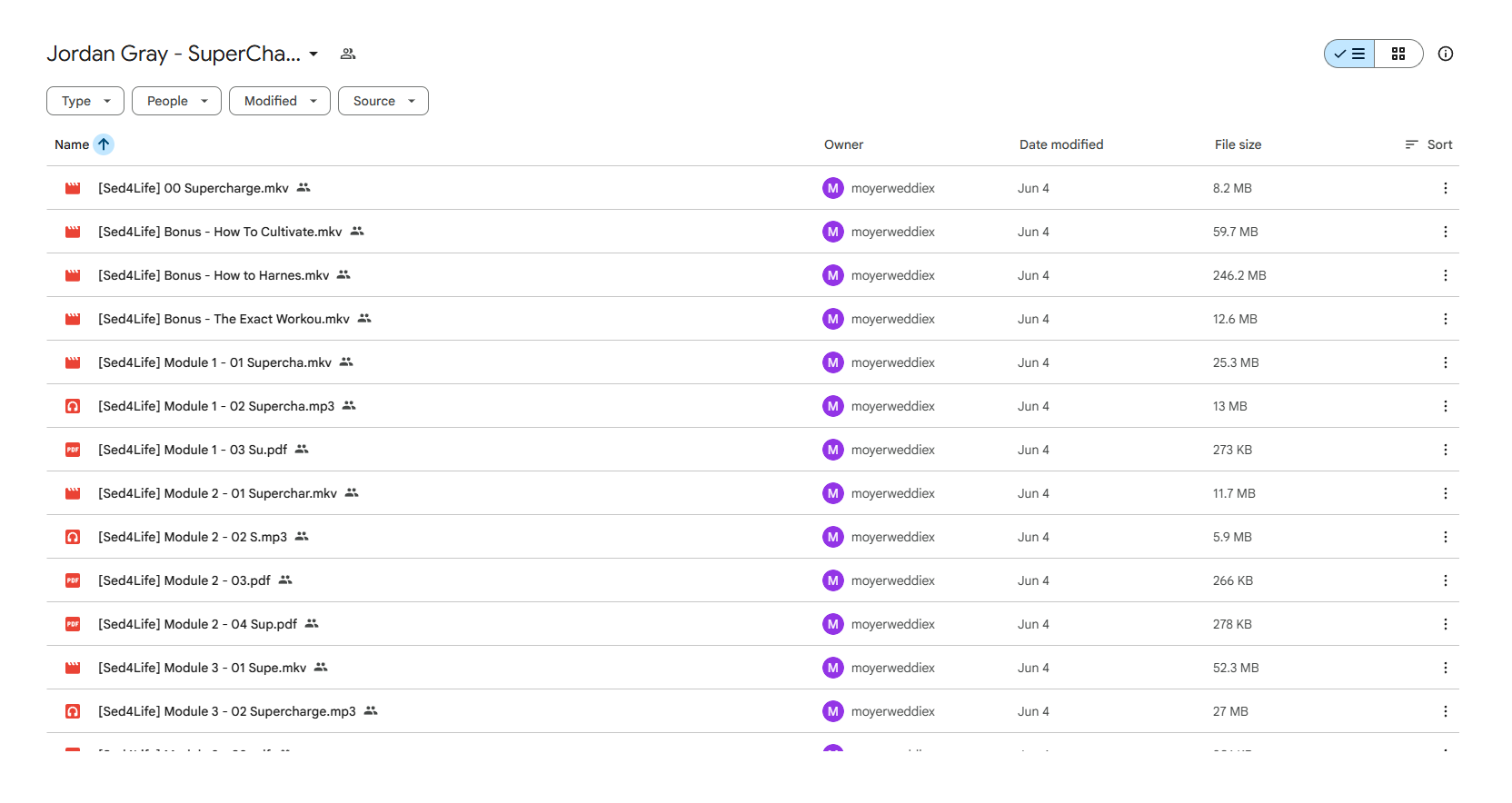Open the Modified filter dropdown
The image size is (1512, 803).
[280, 101]
